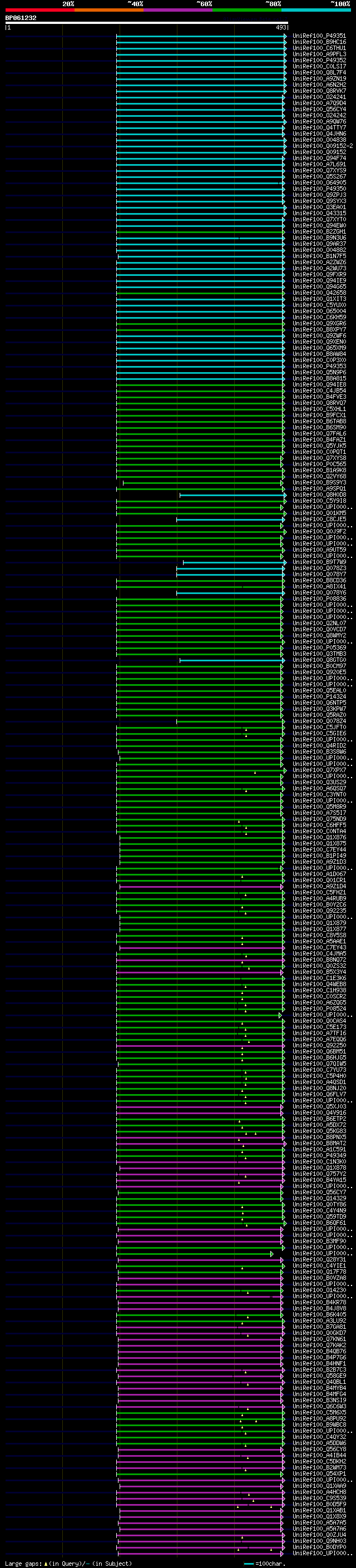Screen dimensions: 356x1568
Task: Select the UniRef100_Q4JHN6 hit name
Action: click(x=319, y=134)
